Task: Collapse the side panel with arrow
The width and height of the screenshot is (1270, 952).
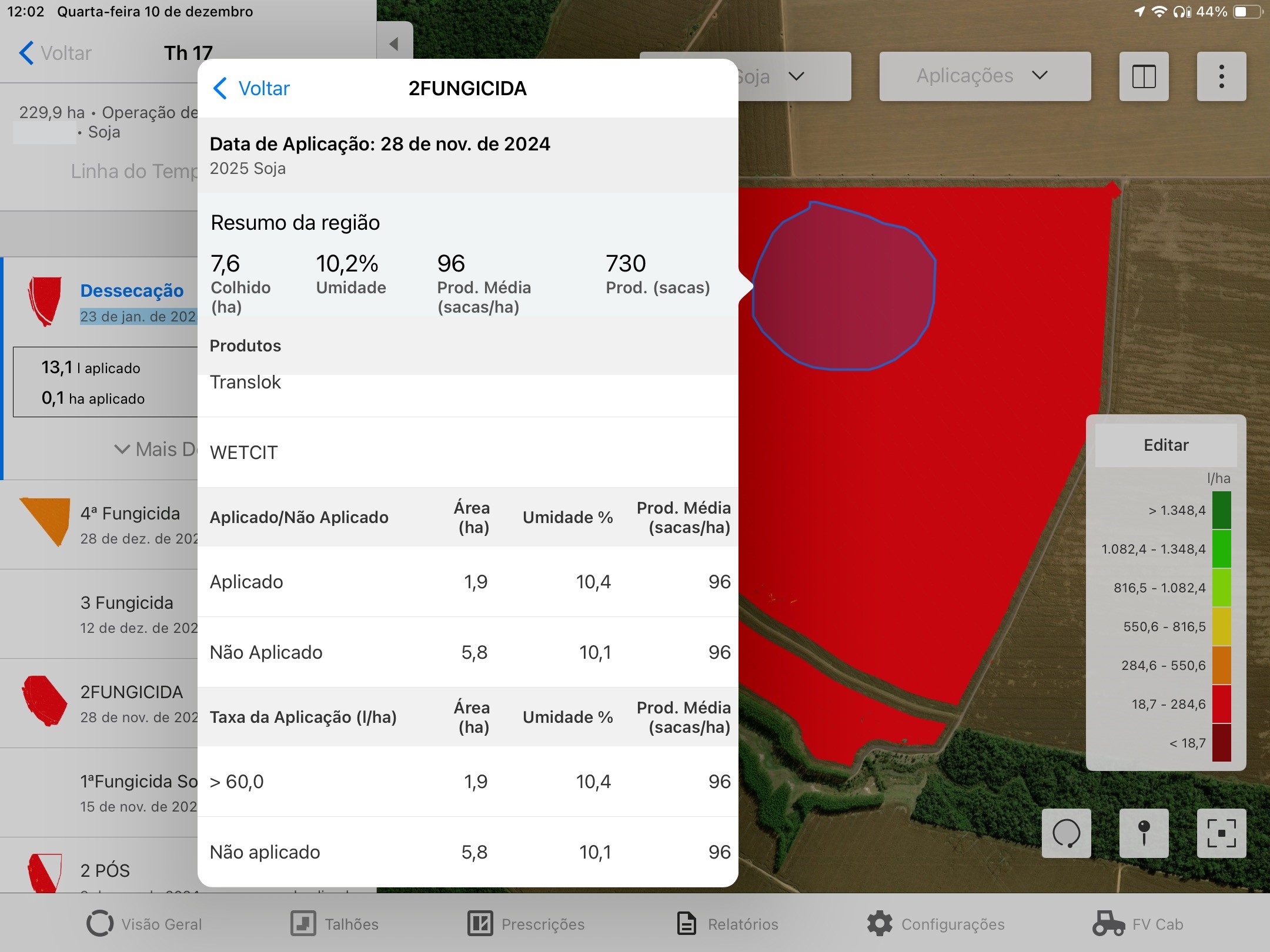Action: 394,43
